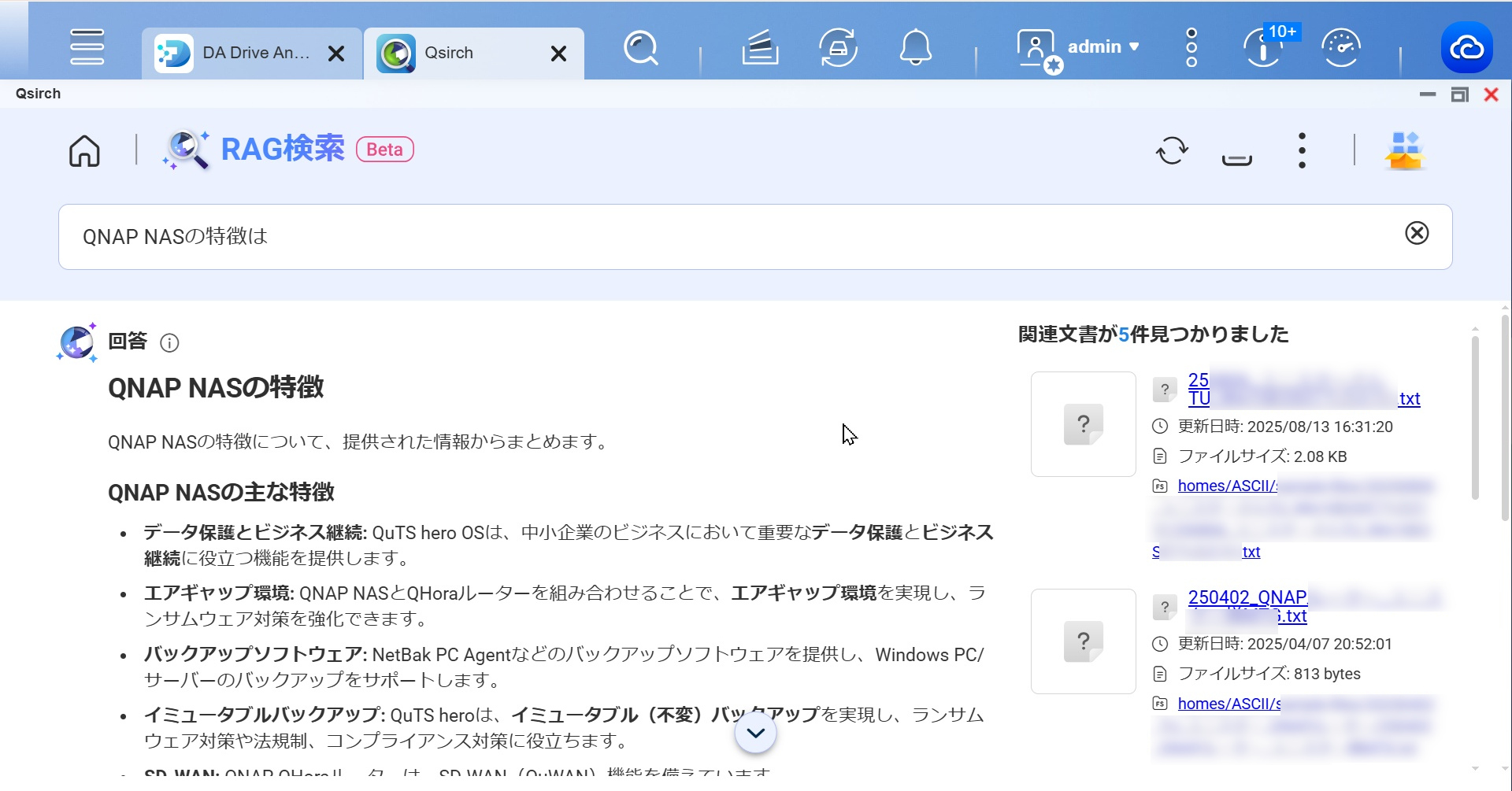Go to the Qsirch home page
Viewport: 1512px width, 791px height.
(x=84, y=150)
